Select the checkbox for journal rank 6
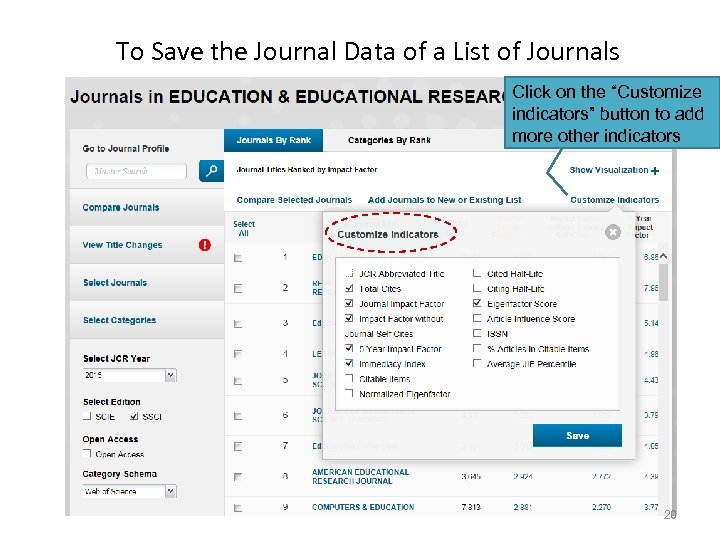This screenshot has width=720, height=540. (x=238, y=416)
